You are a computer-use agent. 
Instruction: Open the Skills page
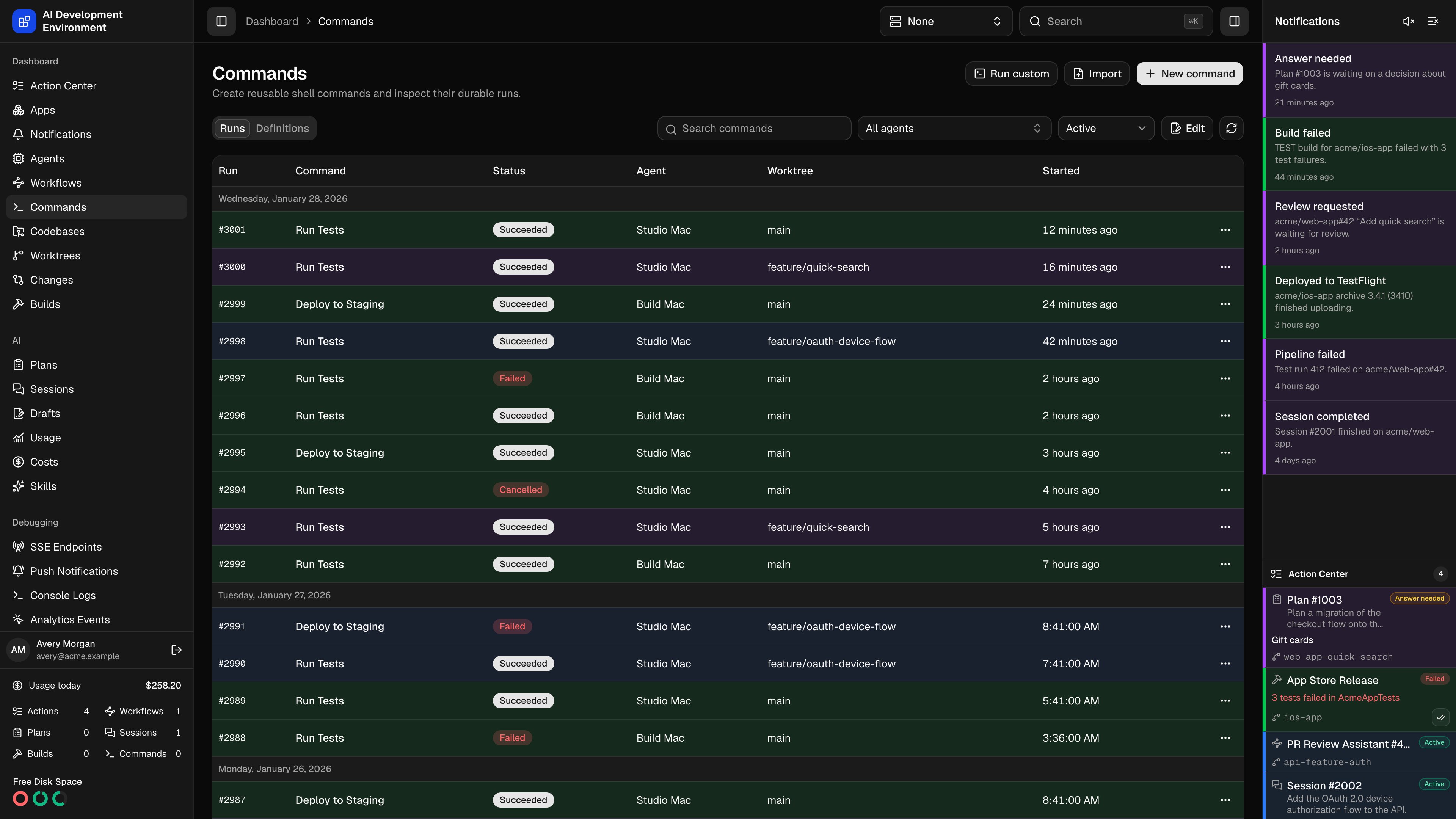pyautogui.click(x=97, y=486)
